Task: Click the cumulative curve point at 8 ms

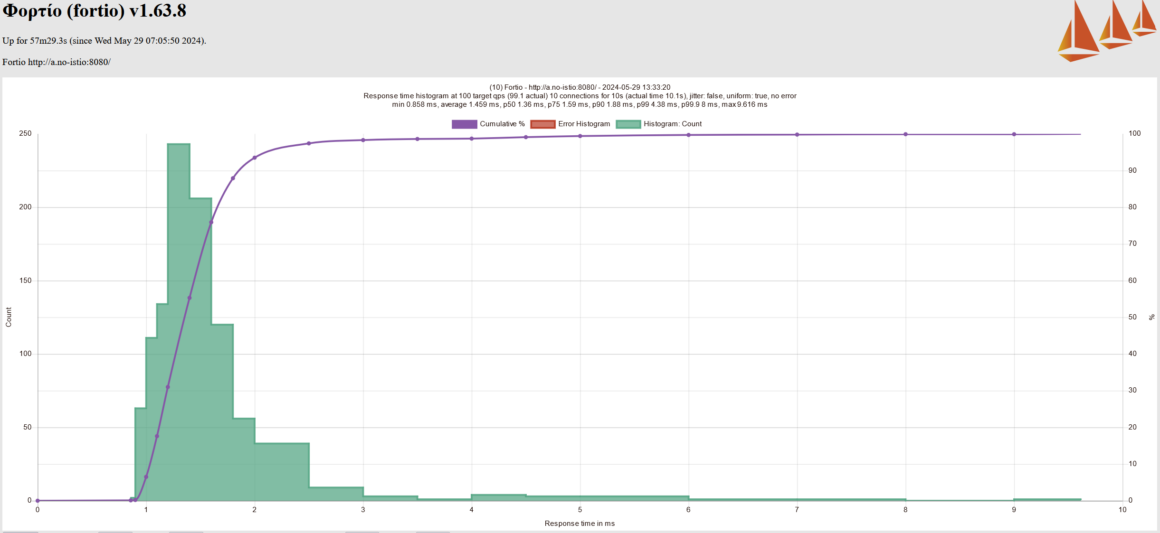Action: 906,135
